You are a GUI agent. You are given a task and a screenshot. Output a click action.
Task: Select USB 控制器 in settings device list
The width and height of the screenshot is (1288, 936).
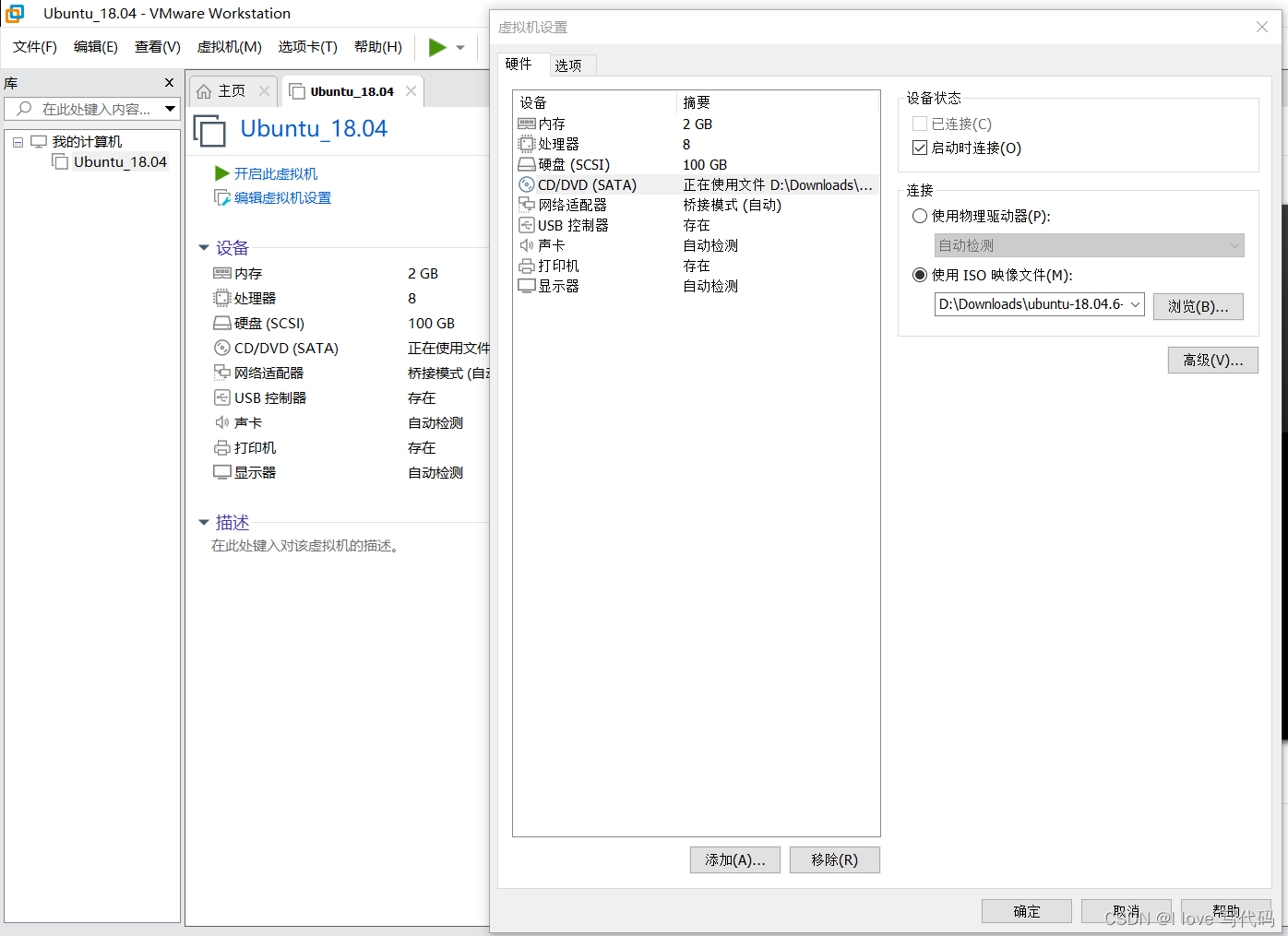point(696,225)
